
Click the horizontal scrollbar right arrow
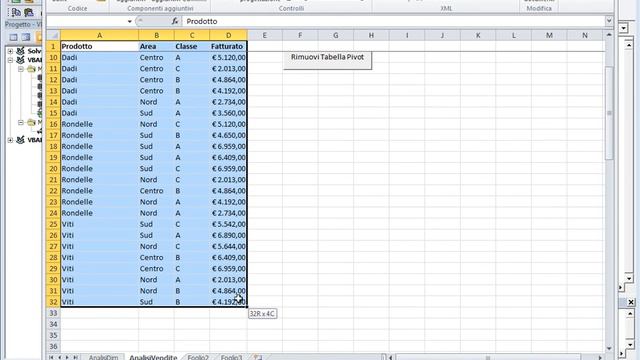(600, 358)
